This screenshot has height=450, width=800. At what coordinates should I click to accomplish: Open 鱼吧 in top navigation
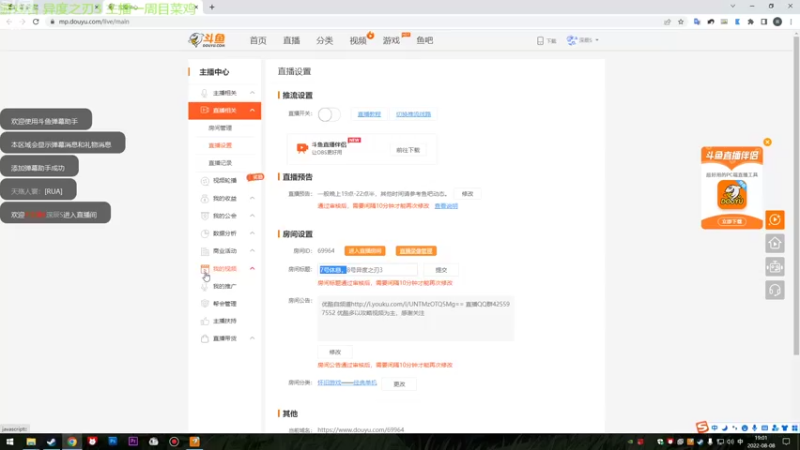[424, 40]
